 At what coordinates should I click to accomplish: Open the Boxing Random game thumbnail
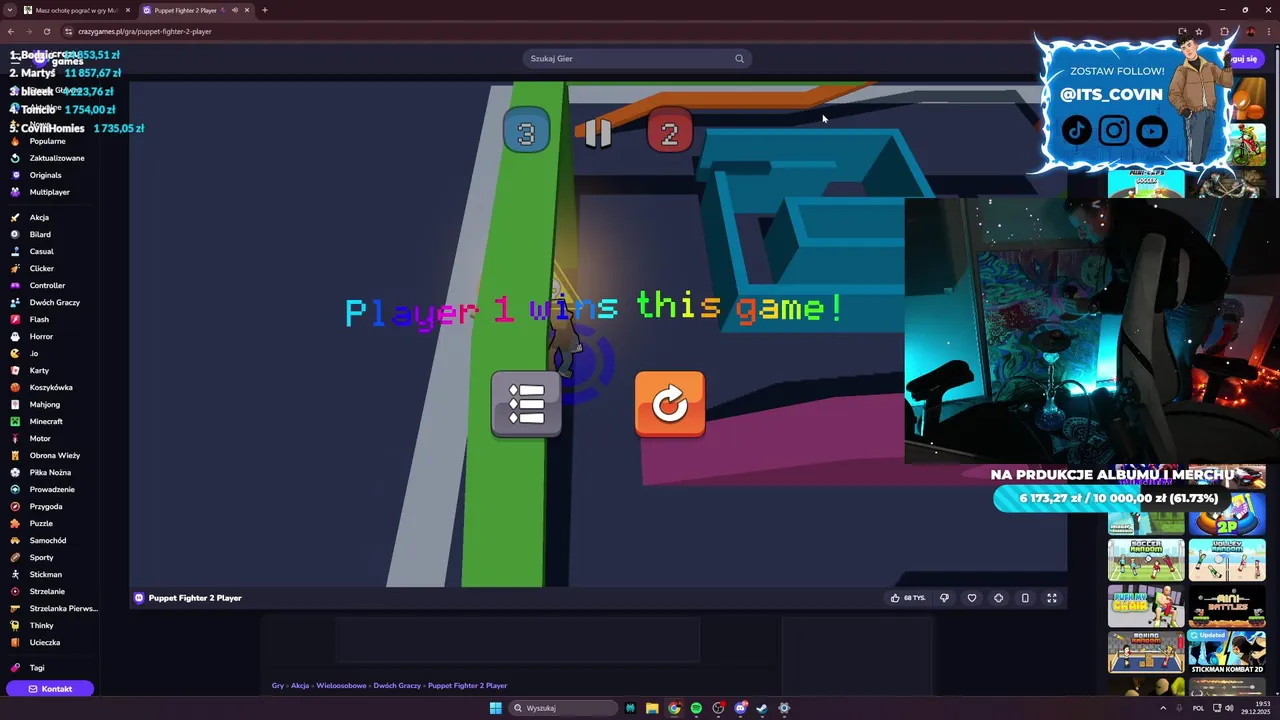click(x=1146, y=652)
